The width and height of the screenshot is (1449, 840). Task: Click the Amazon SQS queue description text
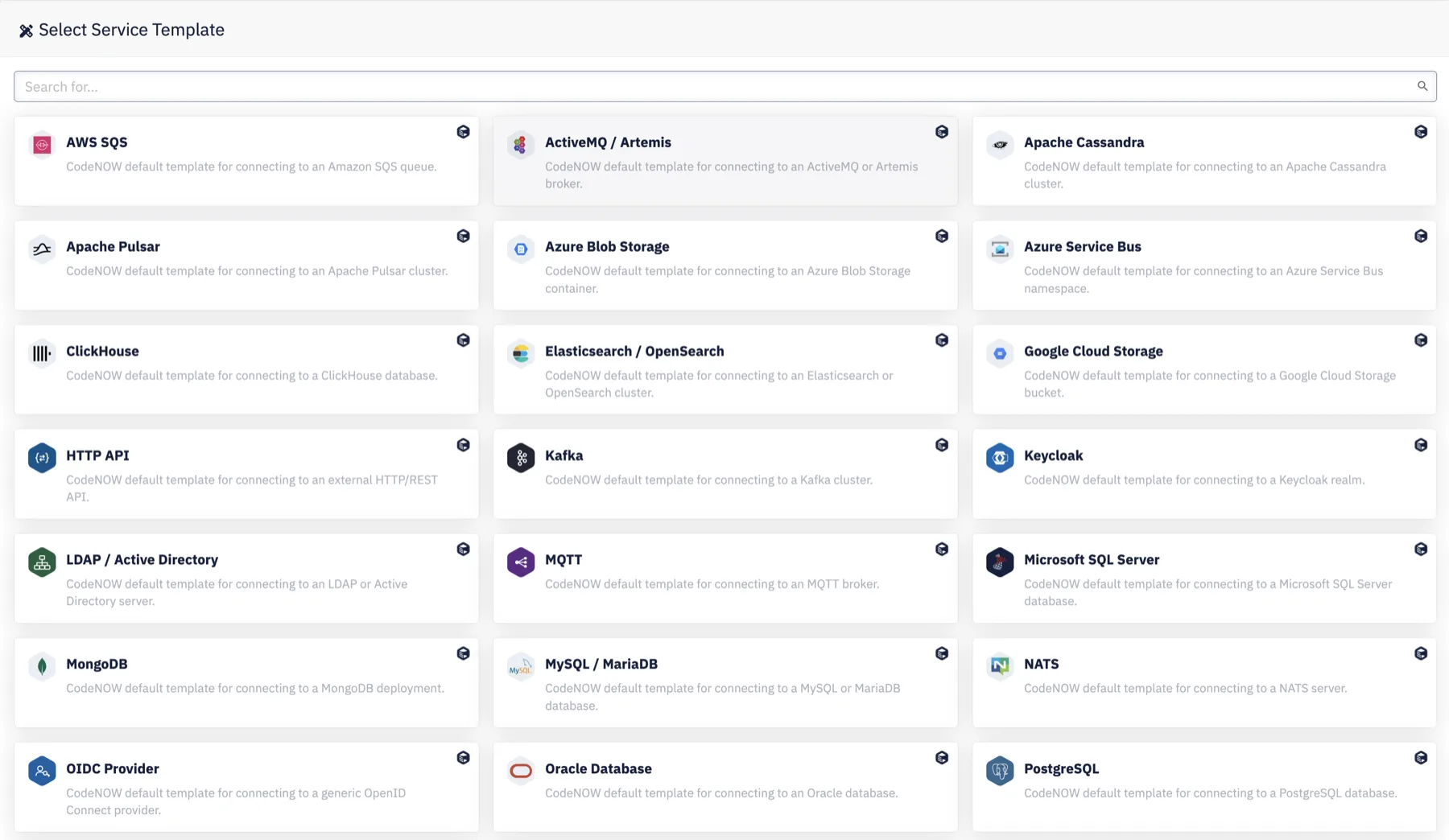click(x=251, y=167)
